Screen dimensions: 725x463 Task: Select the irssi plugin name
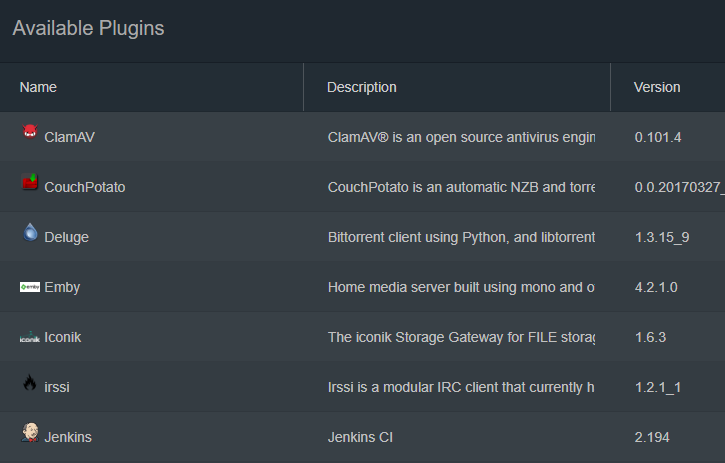[x=57, y=387]
